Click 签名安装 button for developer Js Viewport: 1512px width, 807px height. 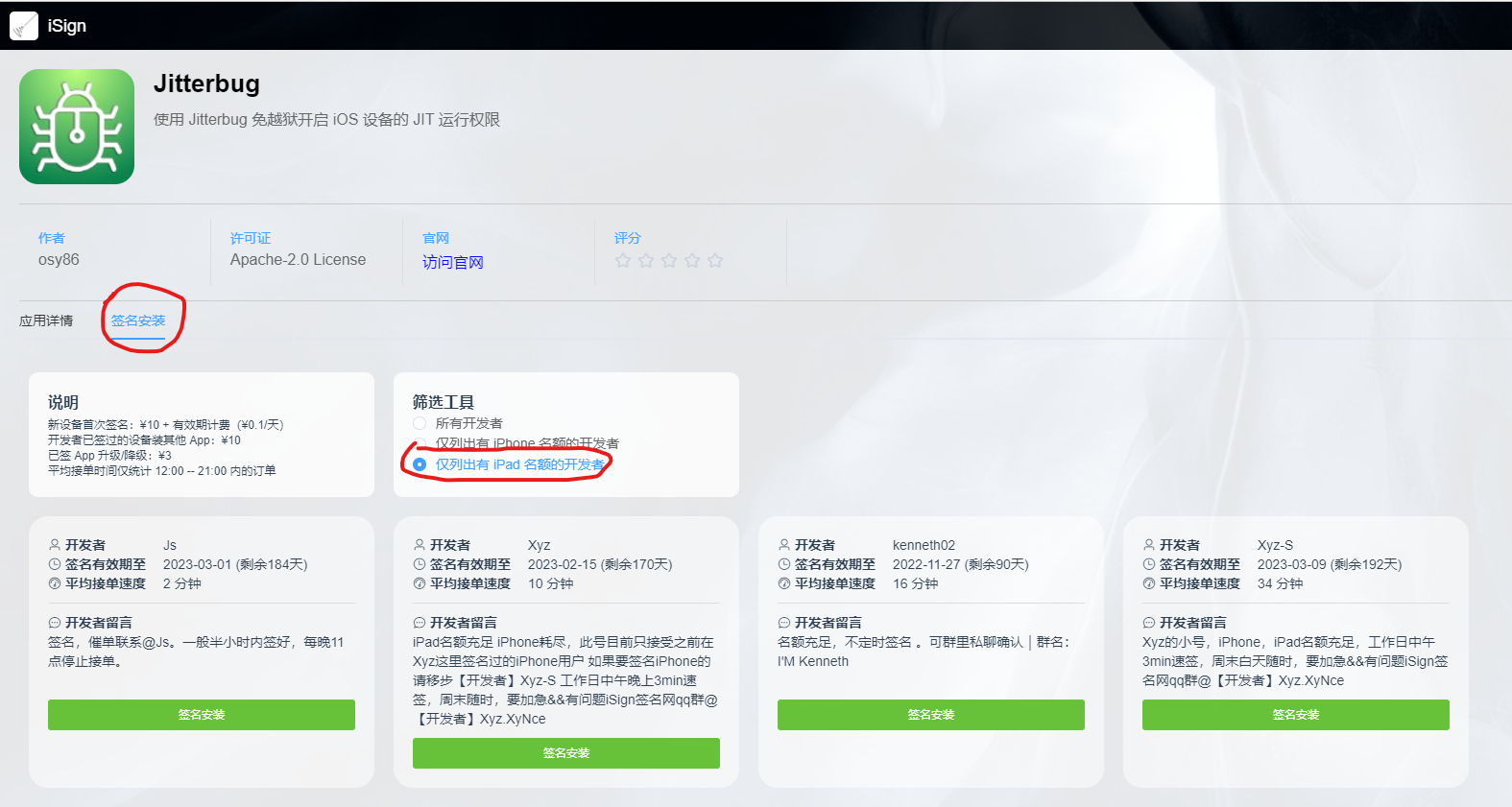click(202, 715)
